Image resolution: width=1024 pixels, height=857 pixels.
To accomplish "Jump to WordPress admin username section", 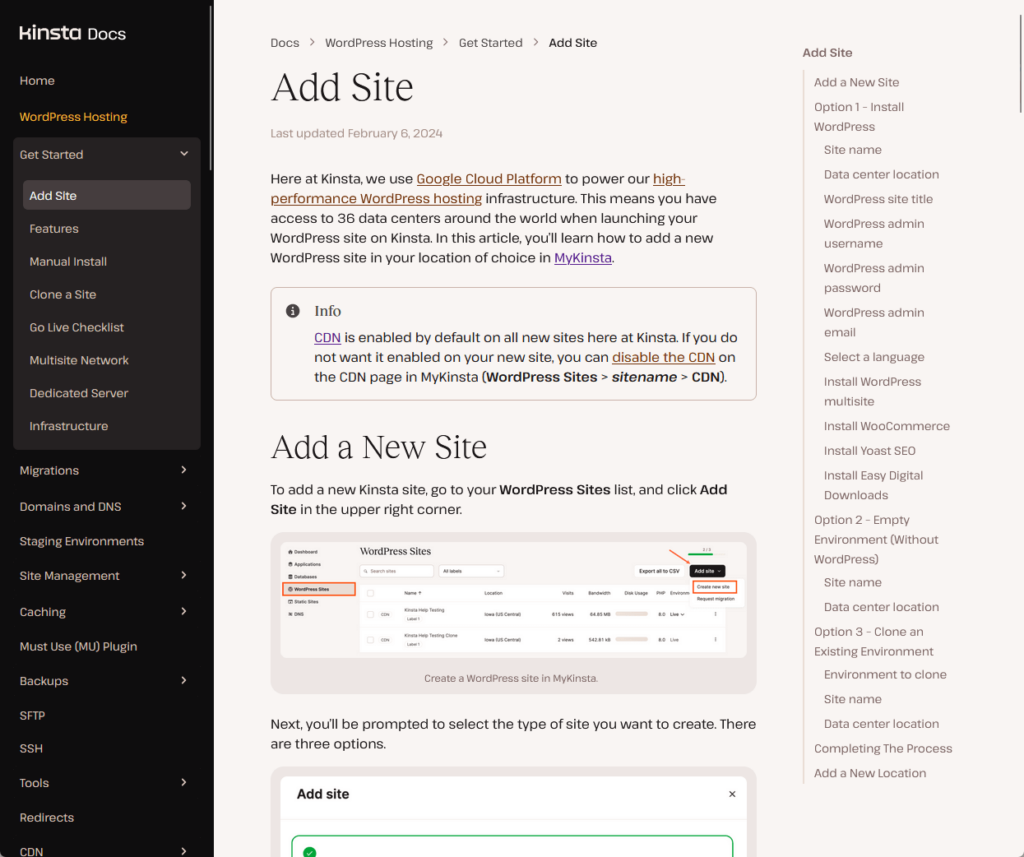I will pyautogui.click(x=874, y=234).
